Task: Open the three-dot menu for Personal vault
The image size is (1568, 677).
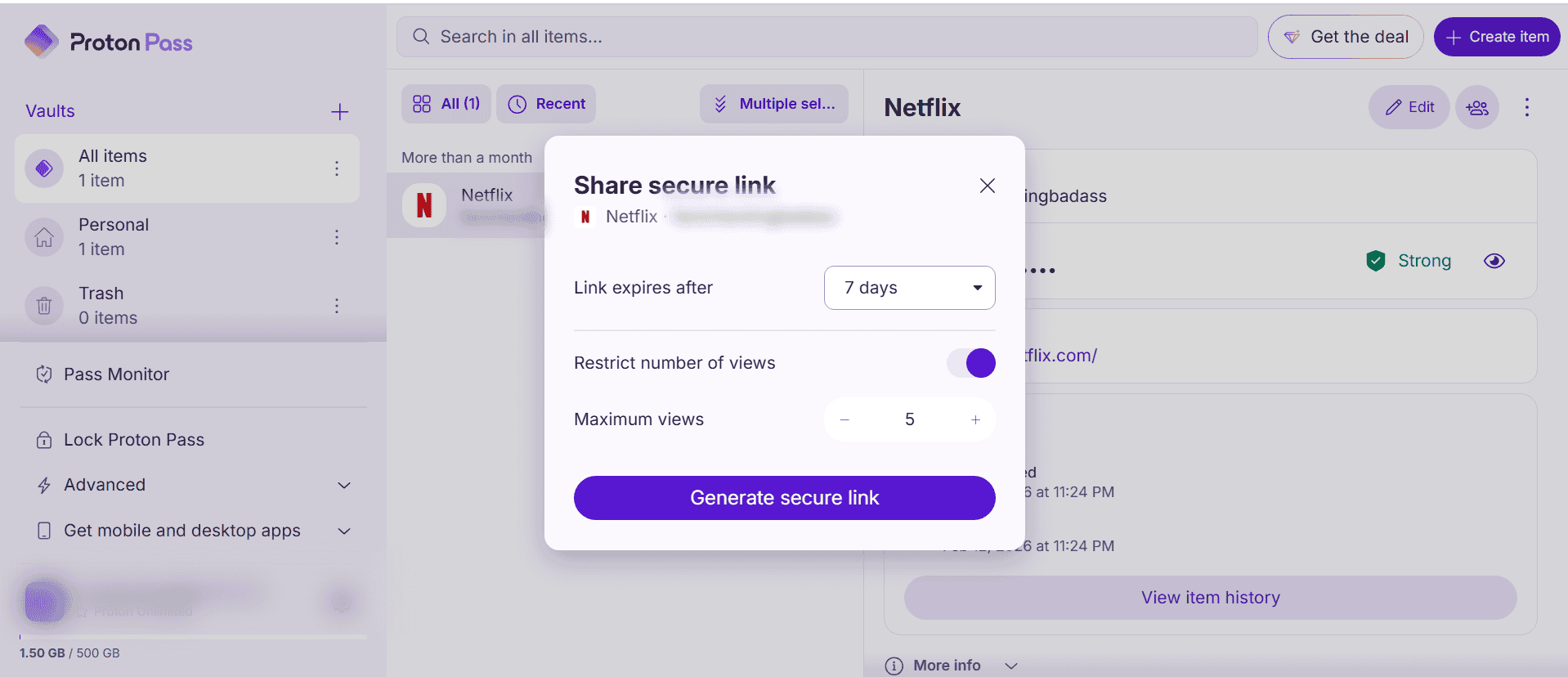Action: point(337,237)
